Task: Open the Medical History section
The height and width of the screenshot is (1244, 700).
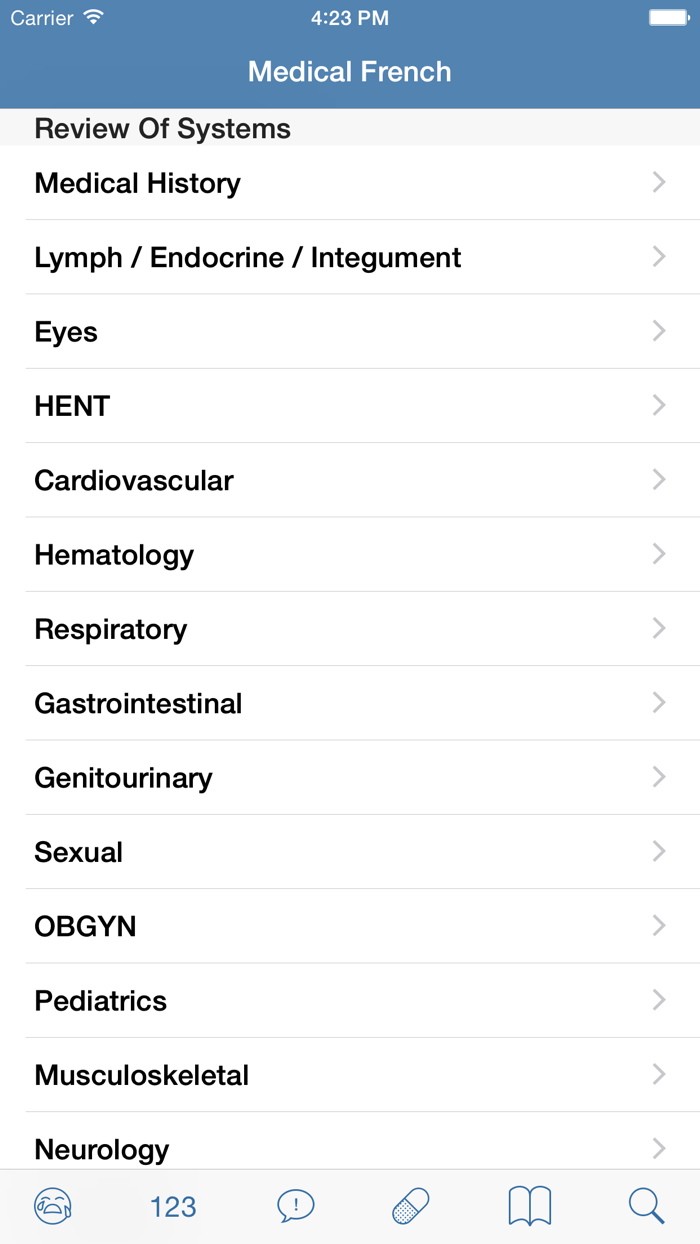Action: tap(137, 182)
